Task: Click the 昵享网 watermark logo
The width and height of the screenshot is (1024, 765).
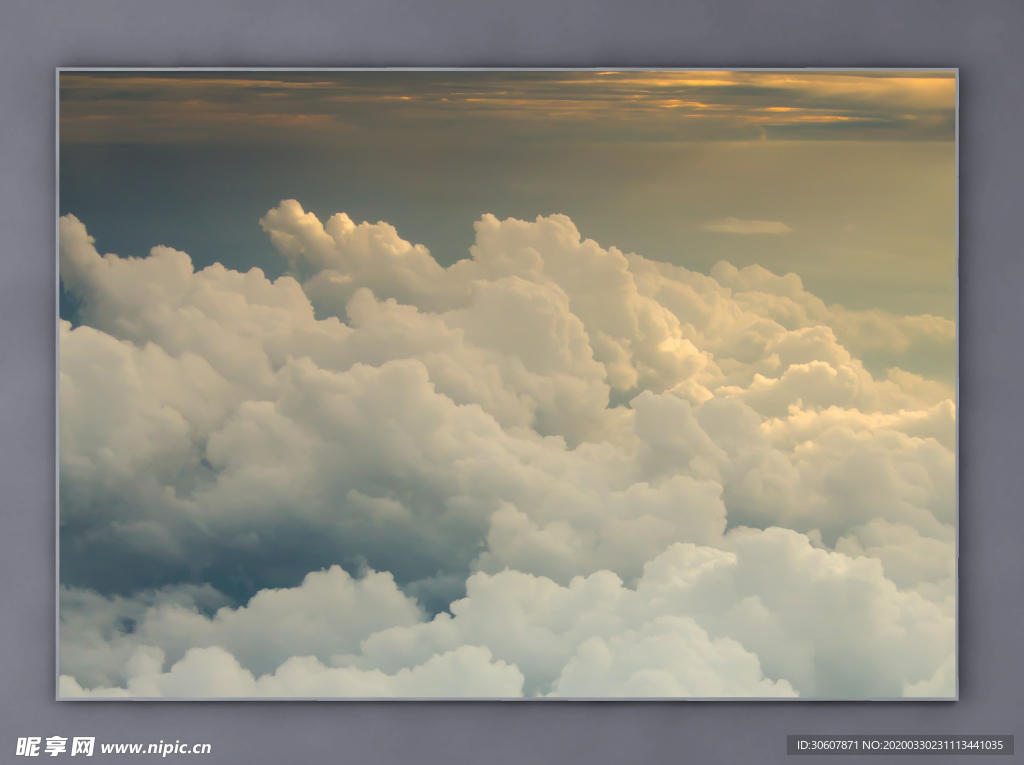Action: (x=55, y=746)
